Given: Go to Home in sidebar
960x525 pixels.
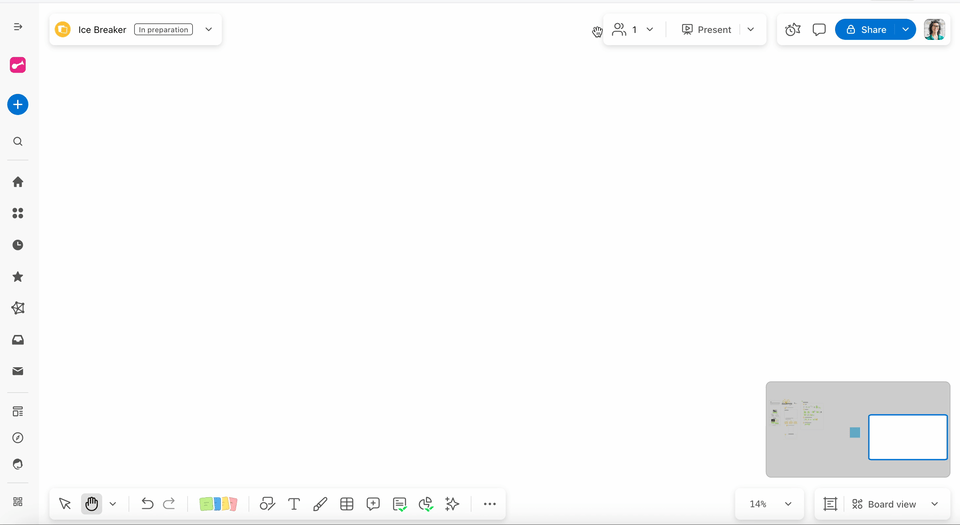Looking at the screenshot, I should tap(18, 182).
